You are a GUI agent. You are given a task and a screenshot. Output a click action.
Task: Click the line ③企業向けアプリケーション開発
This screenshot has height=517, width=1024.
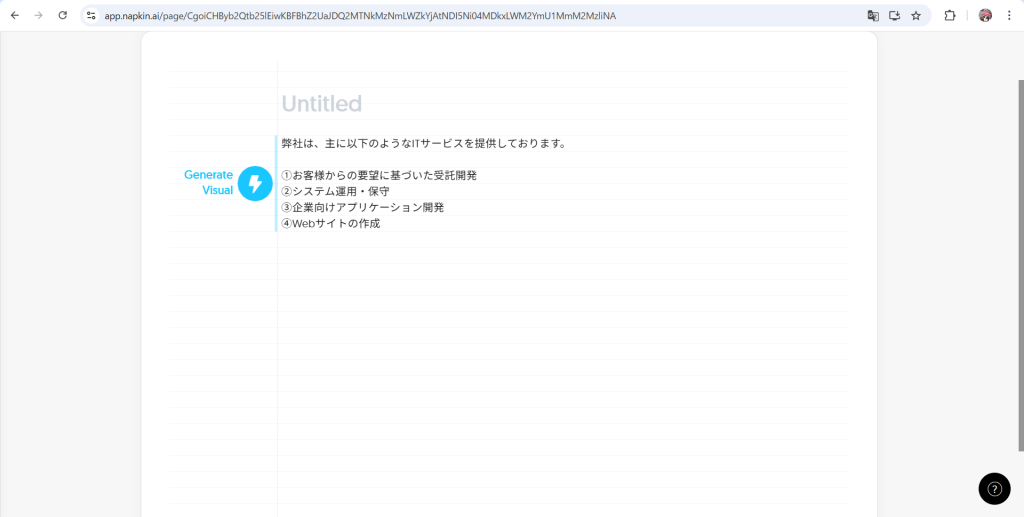coord(362,207)
